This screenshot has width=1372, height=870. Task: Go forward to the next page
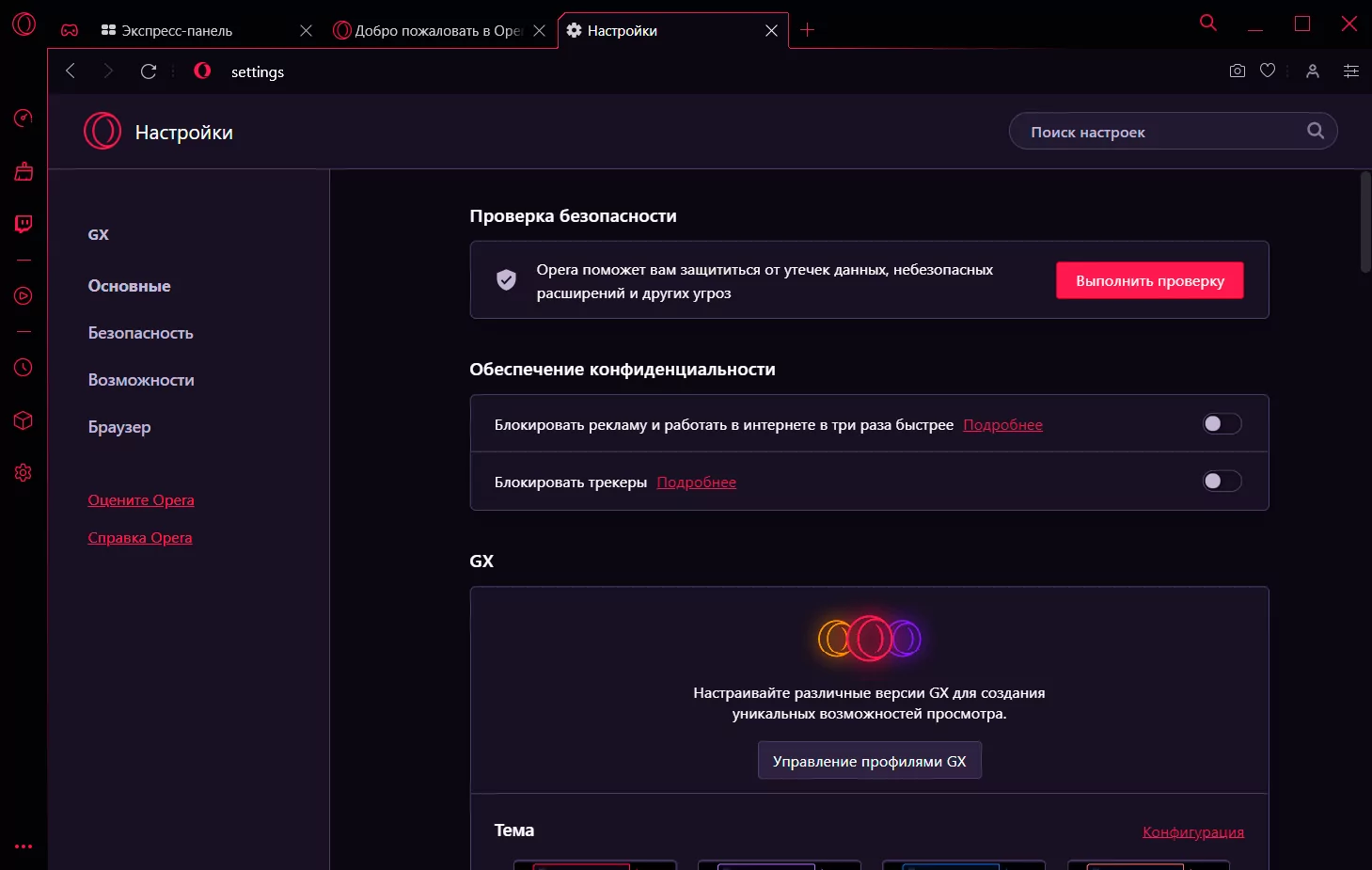(x=108, y=71)
